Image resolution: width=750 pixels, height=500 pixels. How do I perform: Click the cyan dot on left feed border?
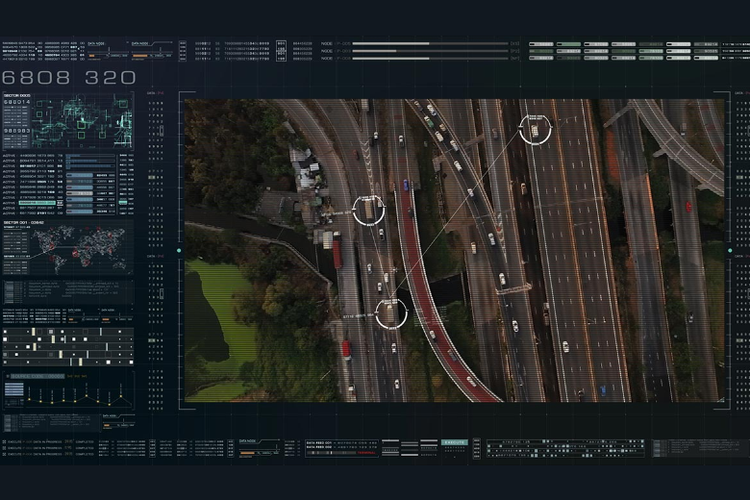[x=179, y=250]
